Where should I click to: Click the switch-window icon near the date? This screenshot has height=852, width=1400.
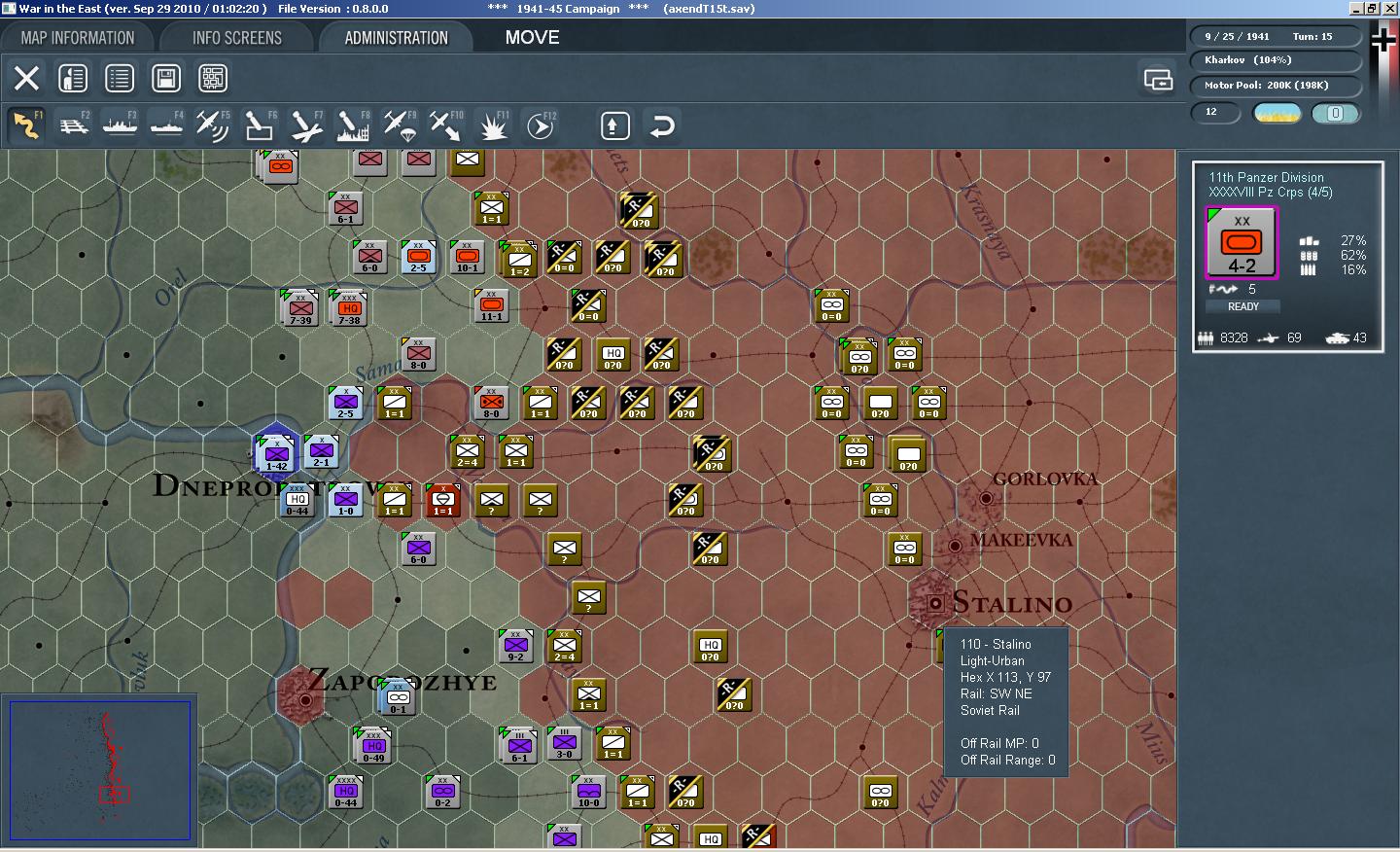pos(1158,79)
